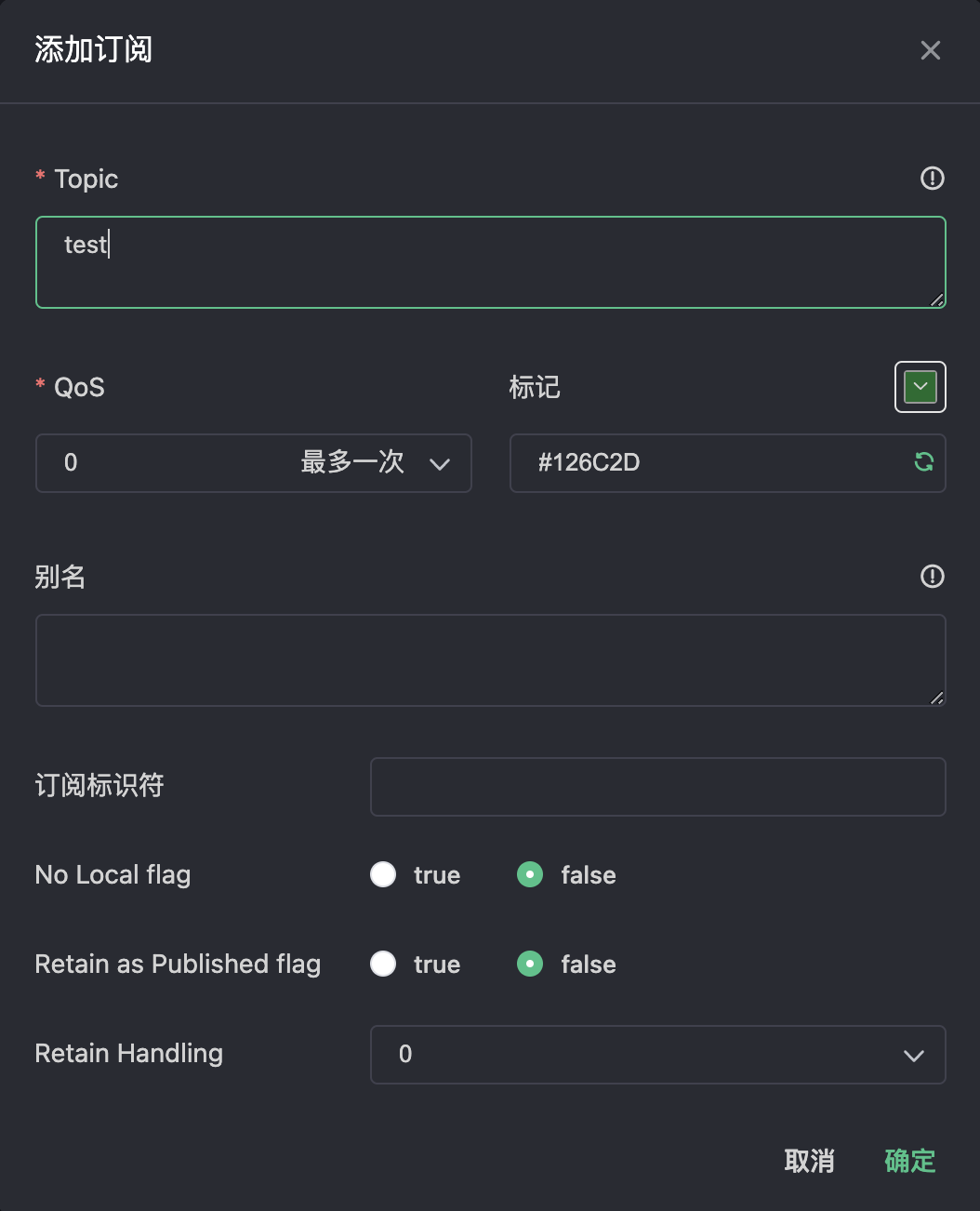Set No Local flag to true
The image size is (980, 1211).
[x=383, y=874]
